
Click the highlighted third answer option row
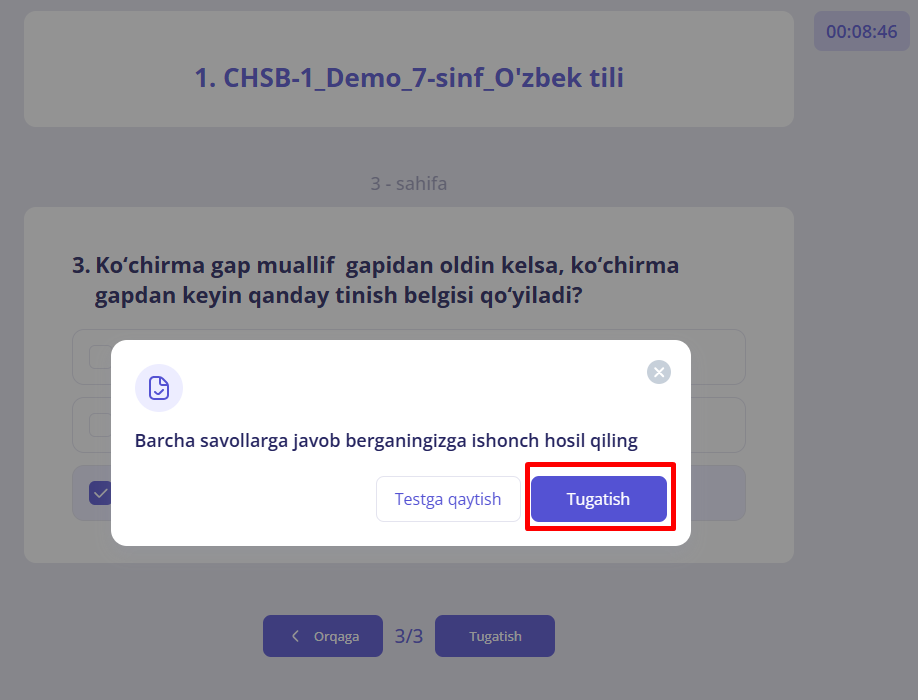coord(409,493)
